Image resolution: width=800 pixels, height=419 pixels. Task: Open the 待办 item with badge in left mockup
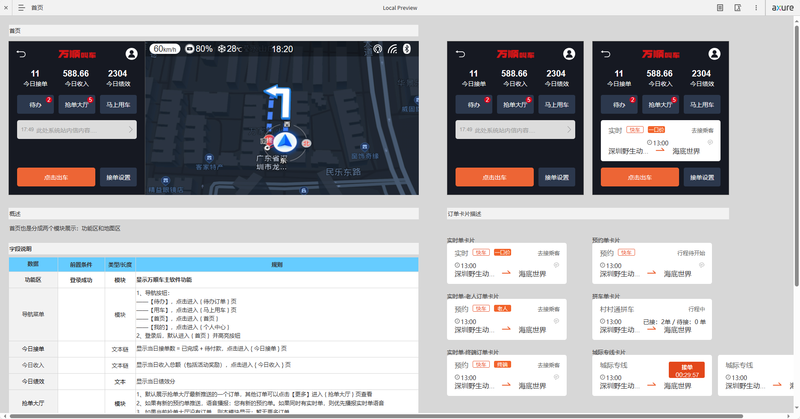pos(34,104)
